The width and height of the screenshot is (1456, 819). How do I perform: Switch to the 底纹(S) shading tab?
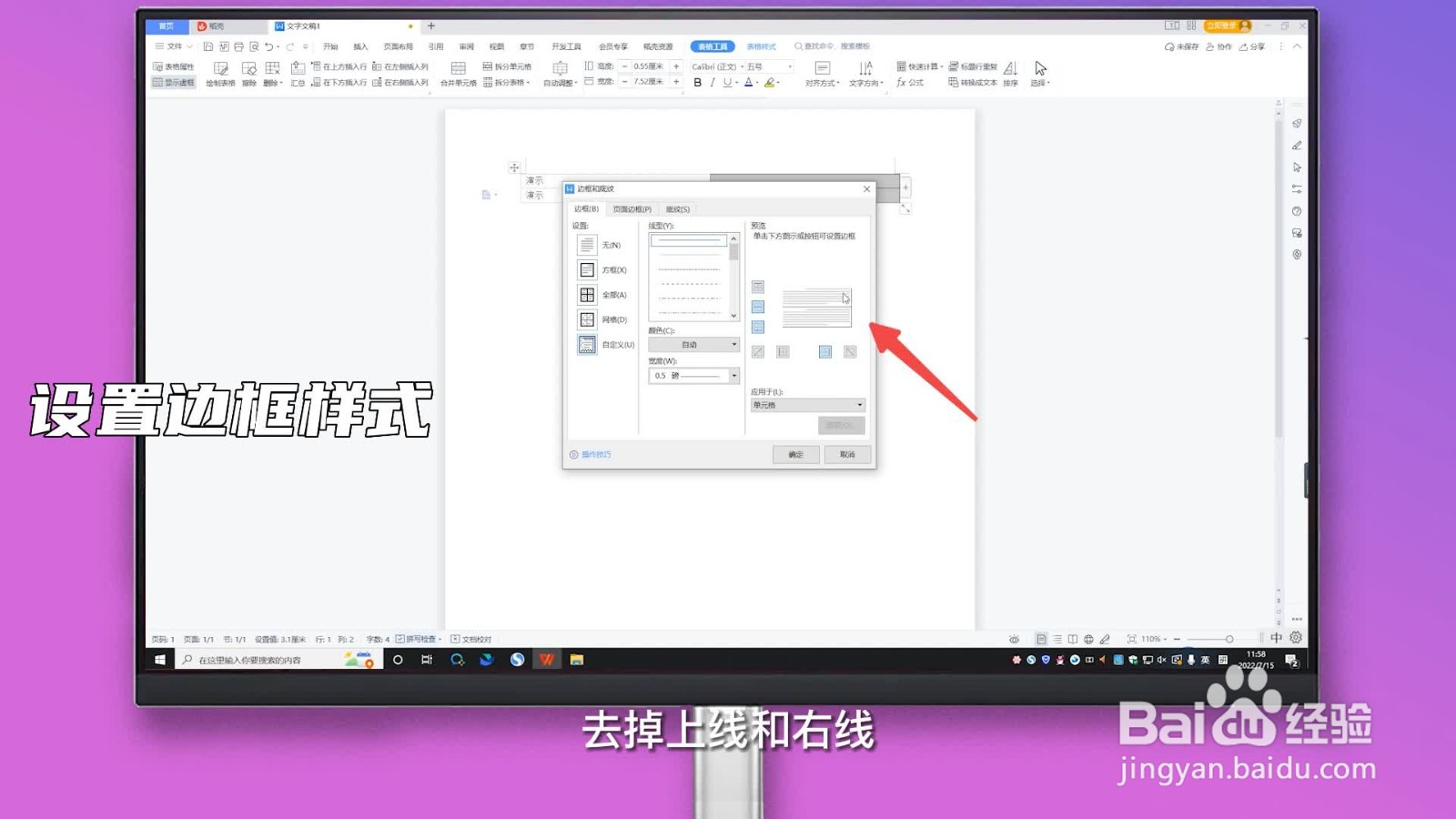[678, 209]
